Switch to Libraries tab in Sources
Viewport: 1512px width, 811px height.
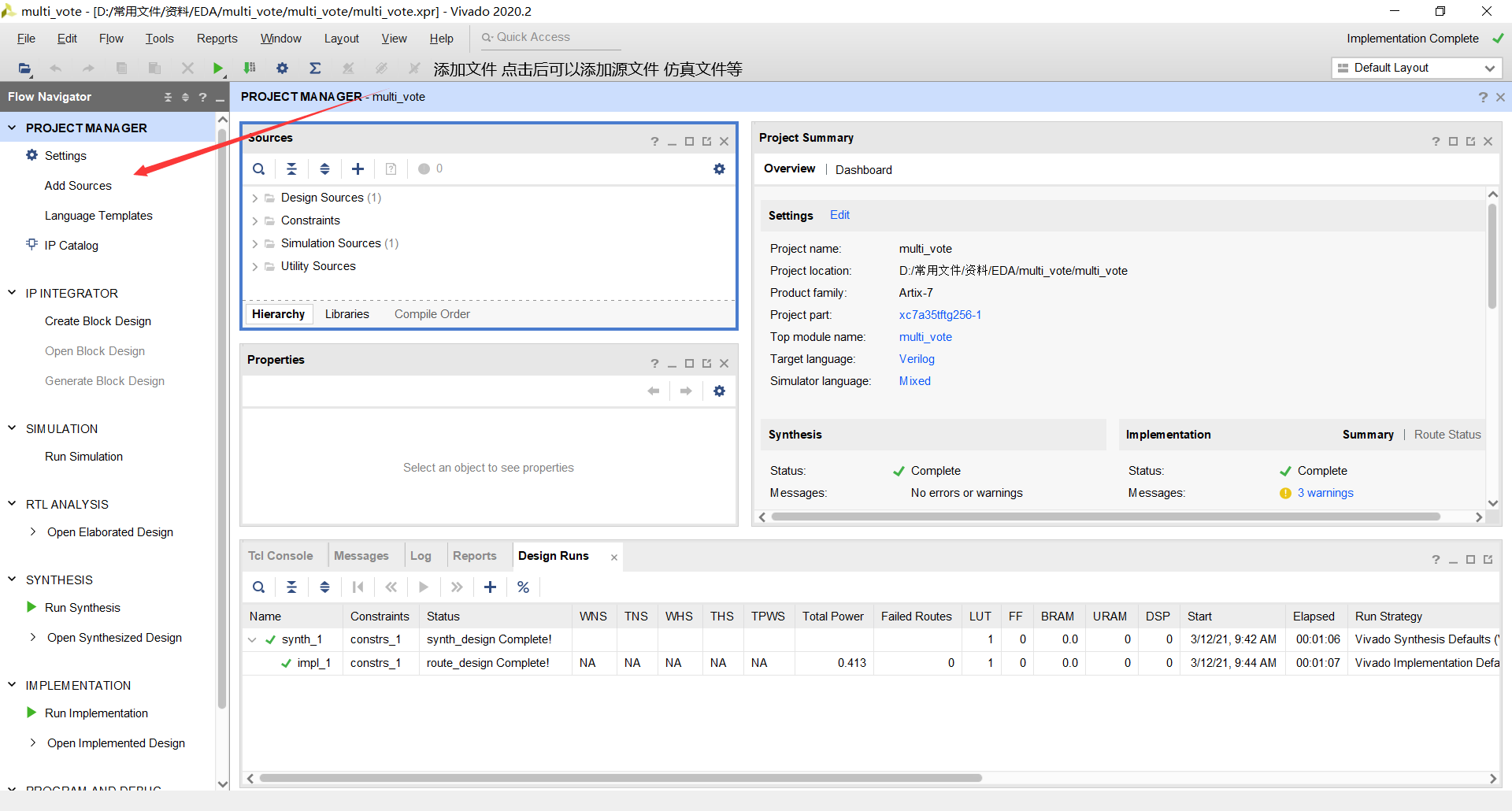(x=347, y=314)
